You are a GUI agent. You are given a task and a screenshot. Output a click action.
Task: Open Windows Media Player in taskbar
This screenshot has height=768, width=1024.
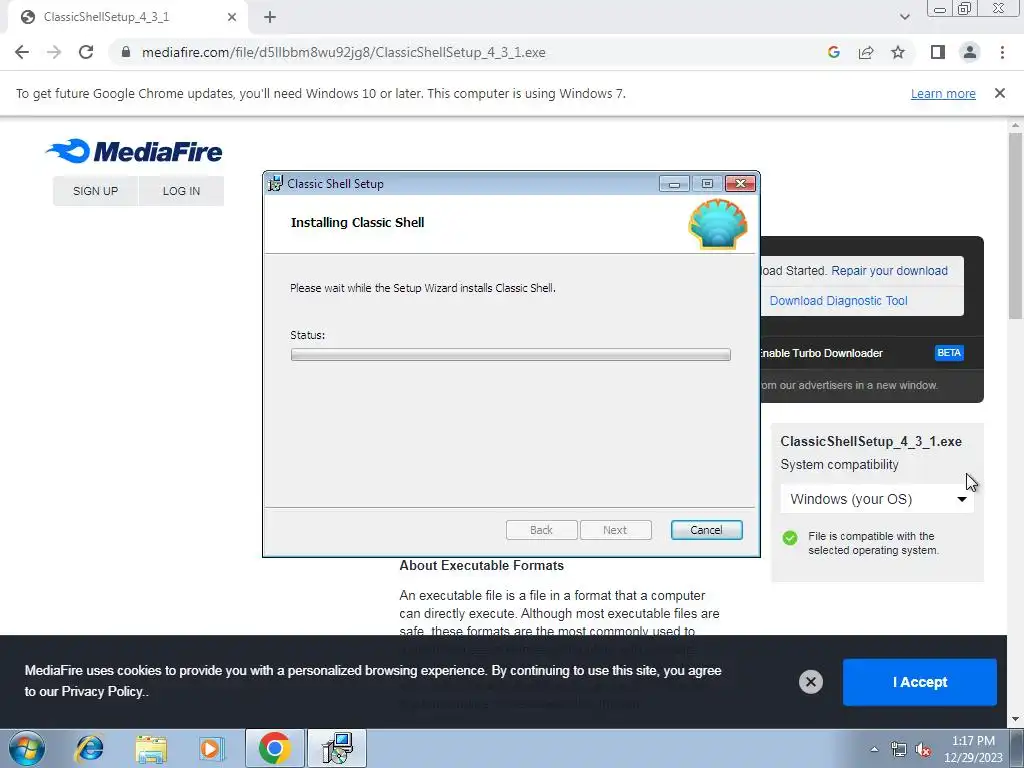point(212,748)
